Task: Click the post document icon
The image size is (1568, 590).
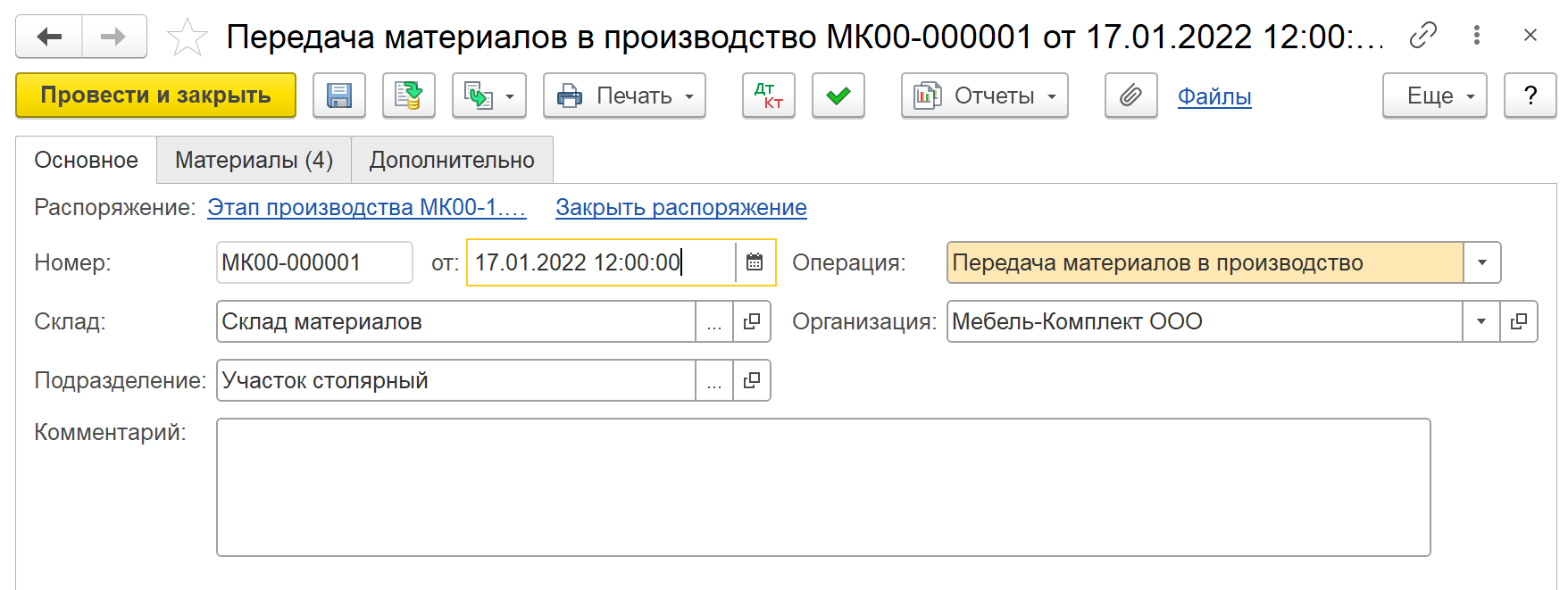Action: pyautogui.click(x=409, y=96)
